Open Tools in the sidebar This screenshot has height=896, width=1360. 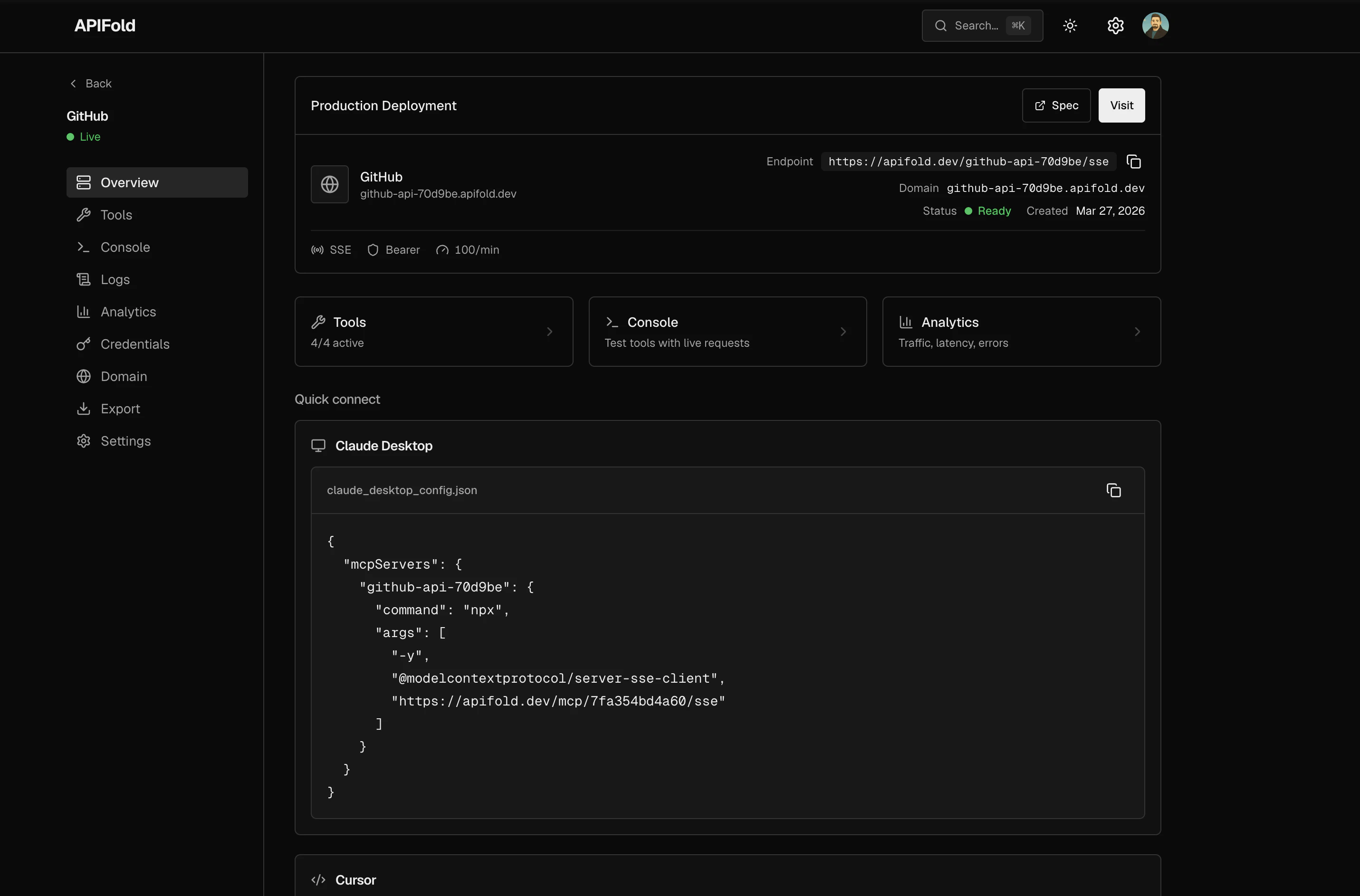(116, 215)
